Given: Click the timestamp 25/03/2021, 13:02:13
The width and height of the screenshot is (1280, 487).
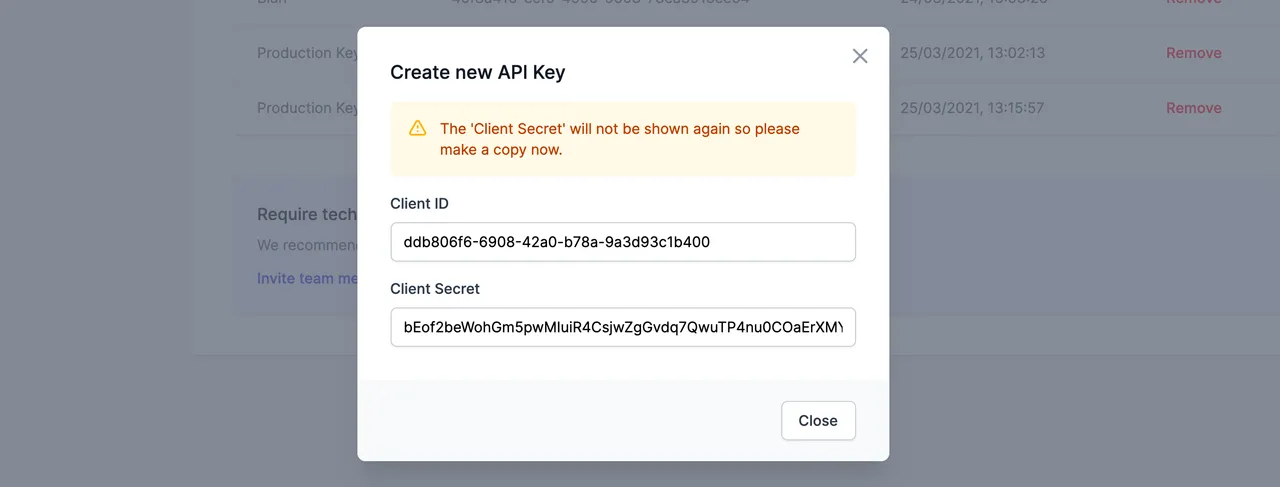Looking at the screenshot, I should point(972,53).
